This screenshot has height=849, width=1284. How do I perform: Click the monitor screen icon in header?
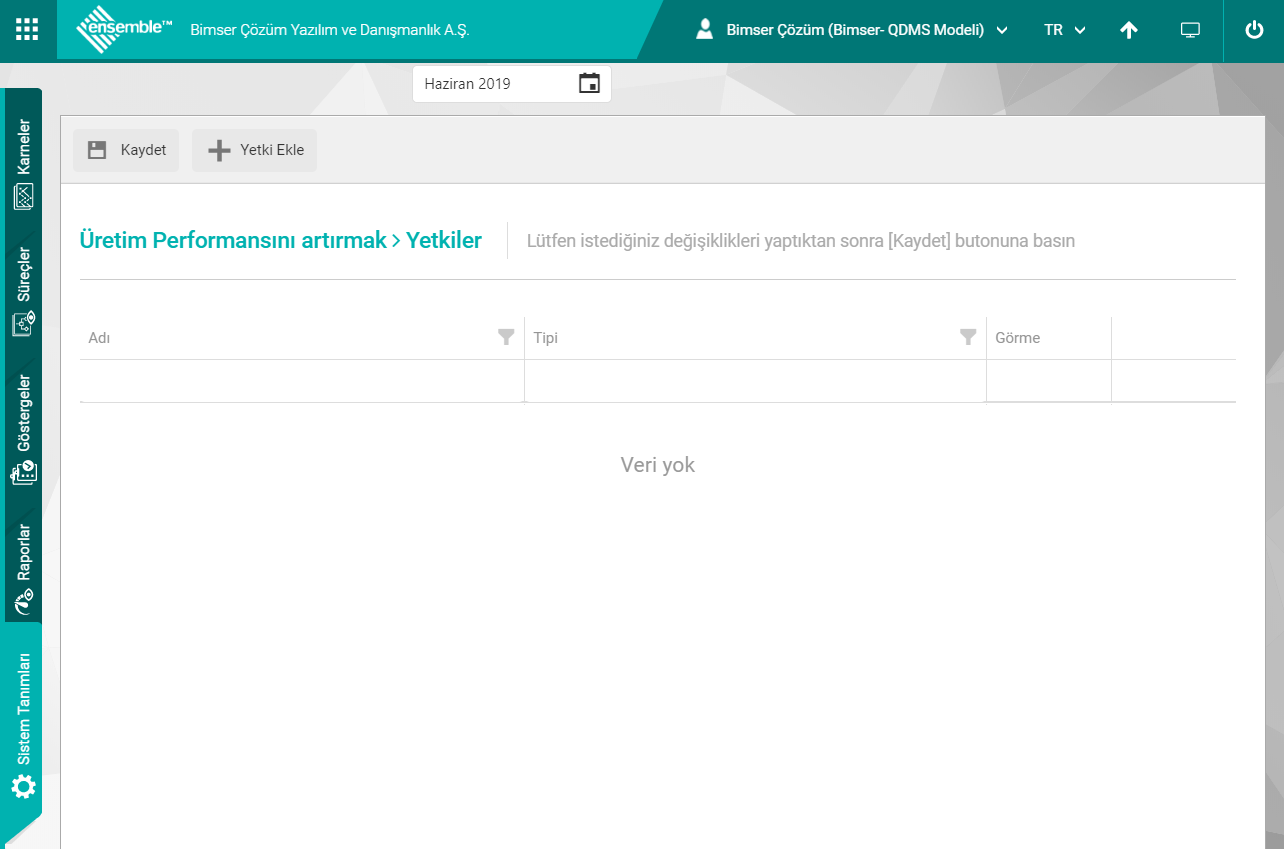click(x=1190, y=30)
